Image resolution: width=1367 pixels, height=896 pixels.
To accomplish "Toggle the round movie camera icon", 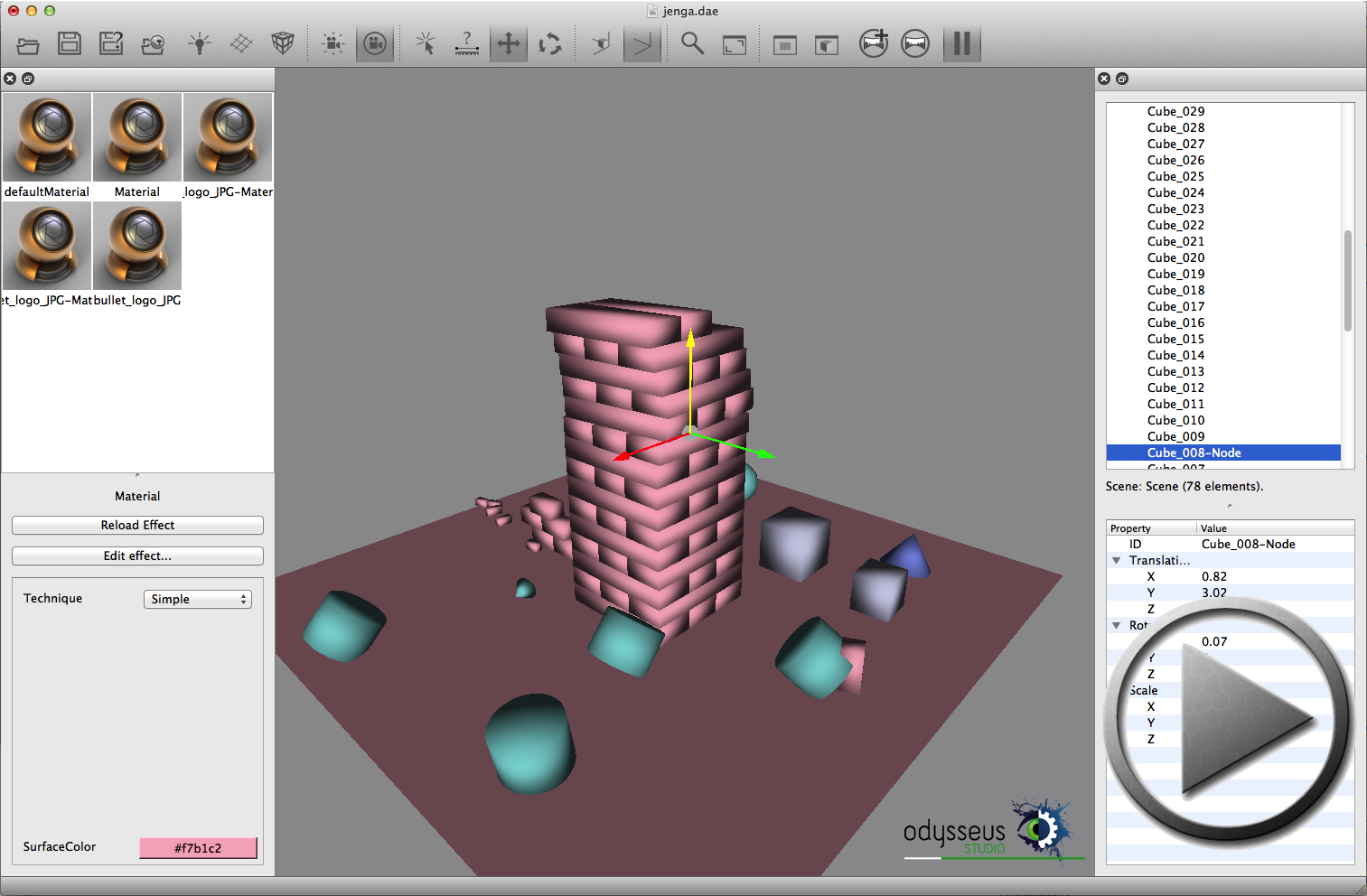I will click(x=375, y=43).
